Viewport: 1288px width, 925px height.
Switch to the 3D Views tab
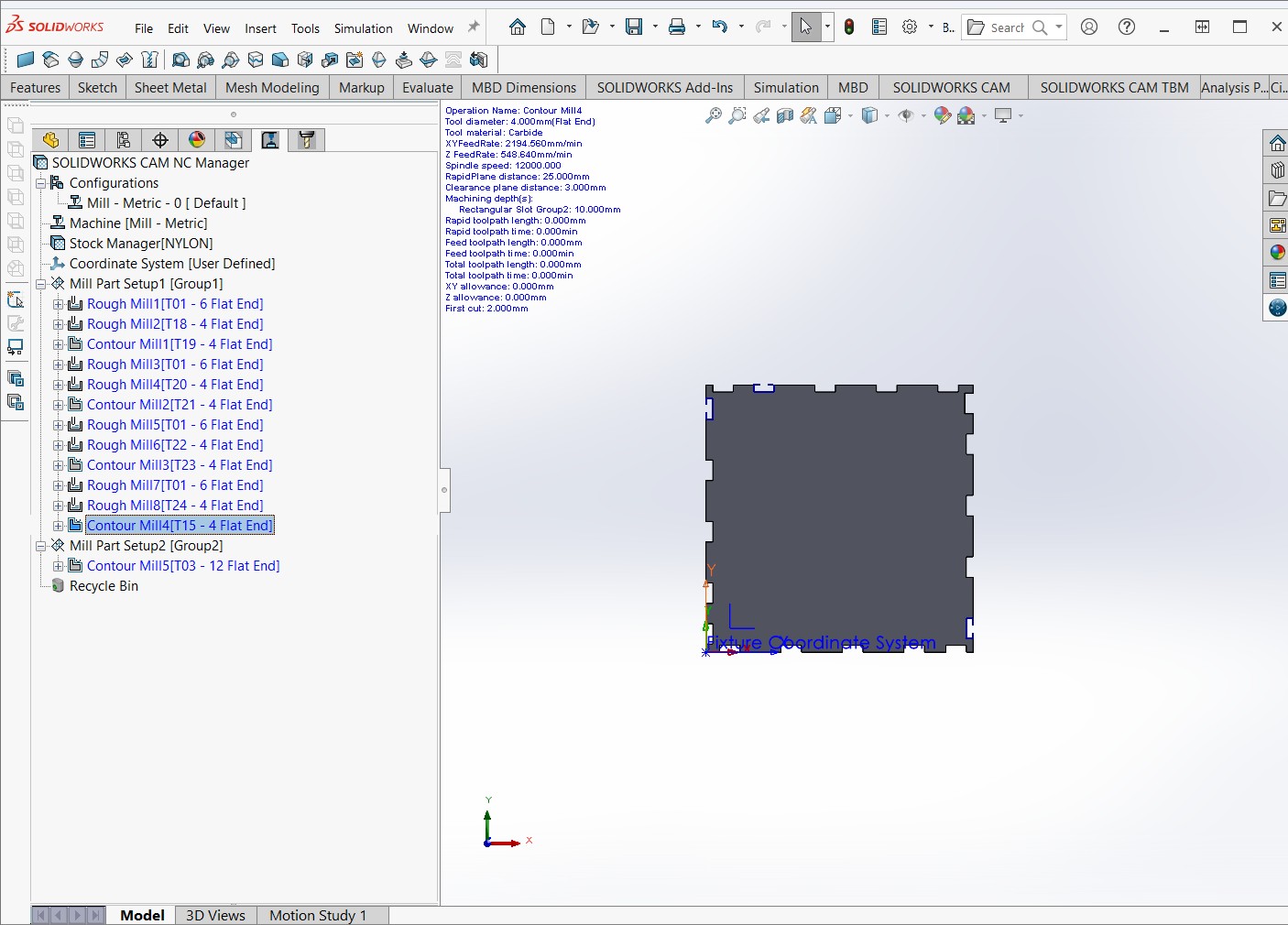[215, 915]
